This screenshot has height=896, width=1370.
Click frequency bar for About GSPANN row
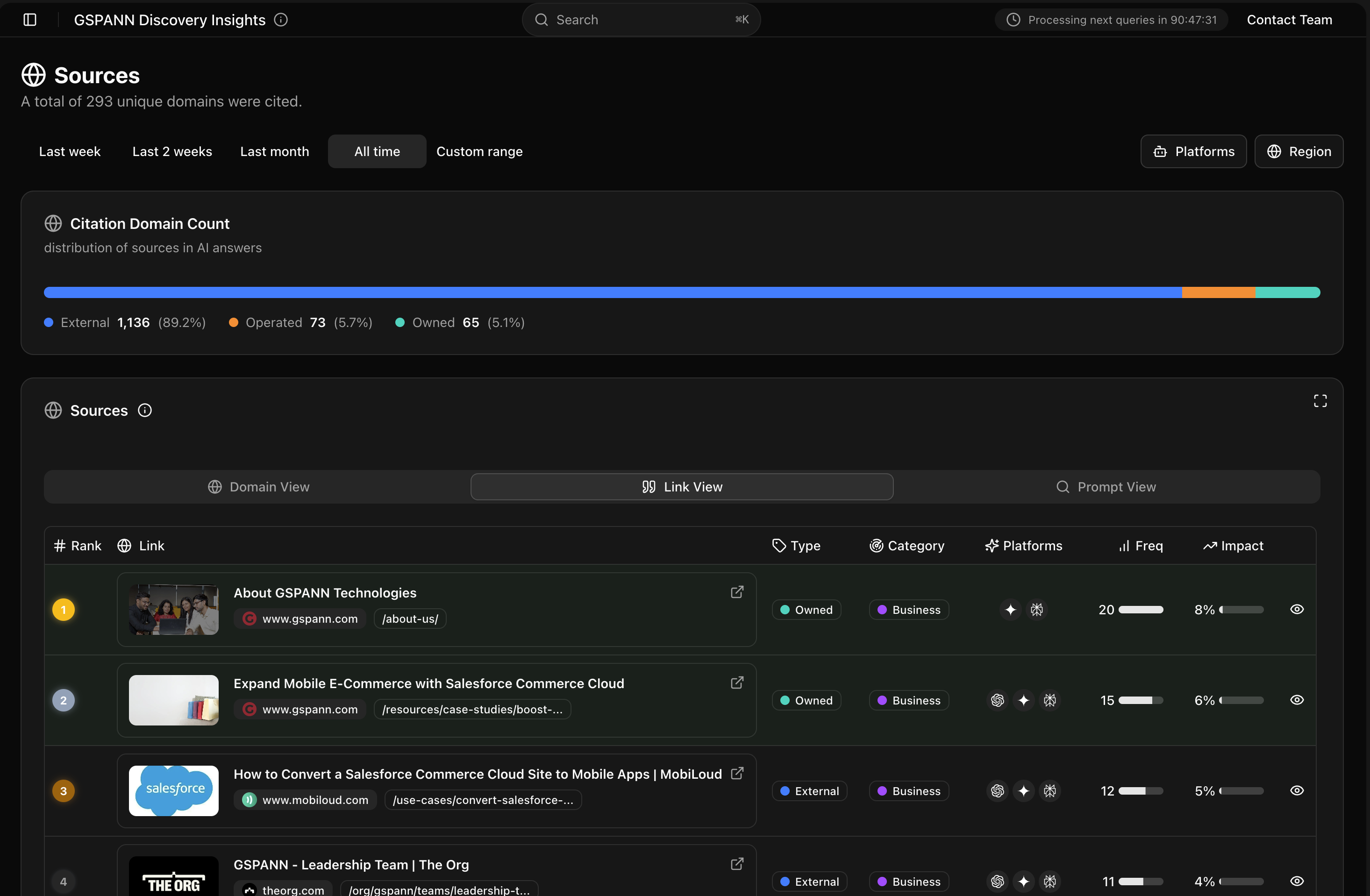click(x=1140, y=610)
